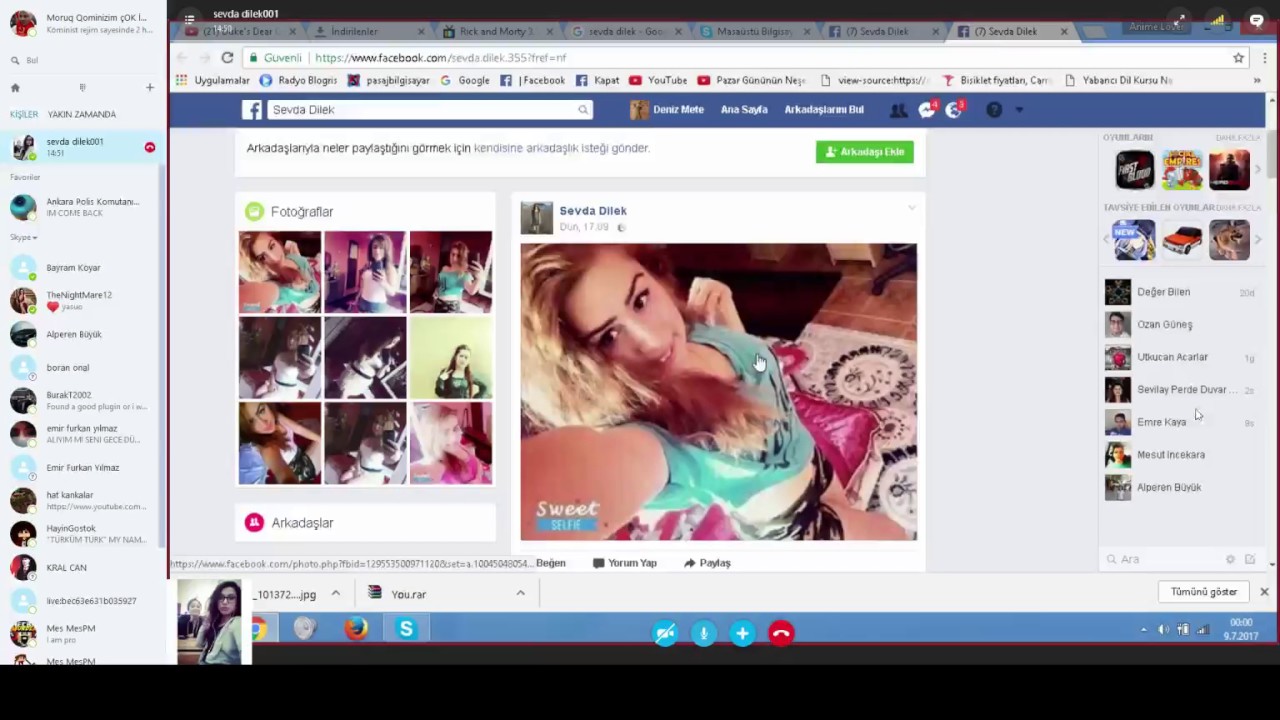Click the Skype new conversation plus icon
This screenshot has height=720, width=1280.
point(150,88)
